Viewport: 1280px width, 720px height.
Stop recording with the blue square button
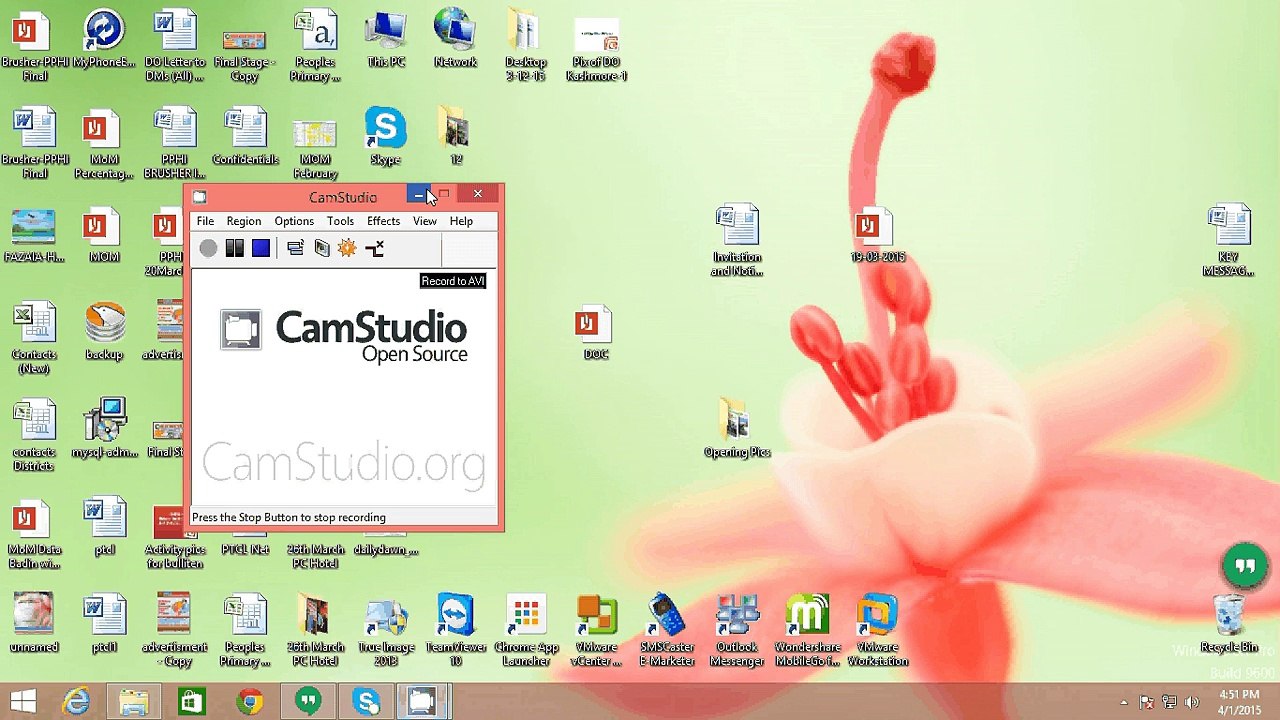[261, 248]
